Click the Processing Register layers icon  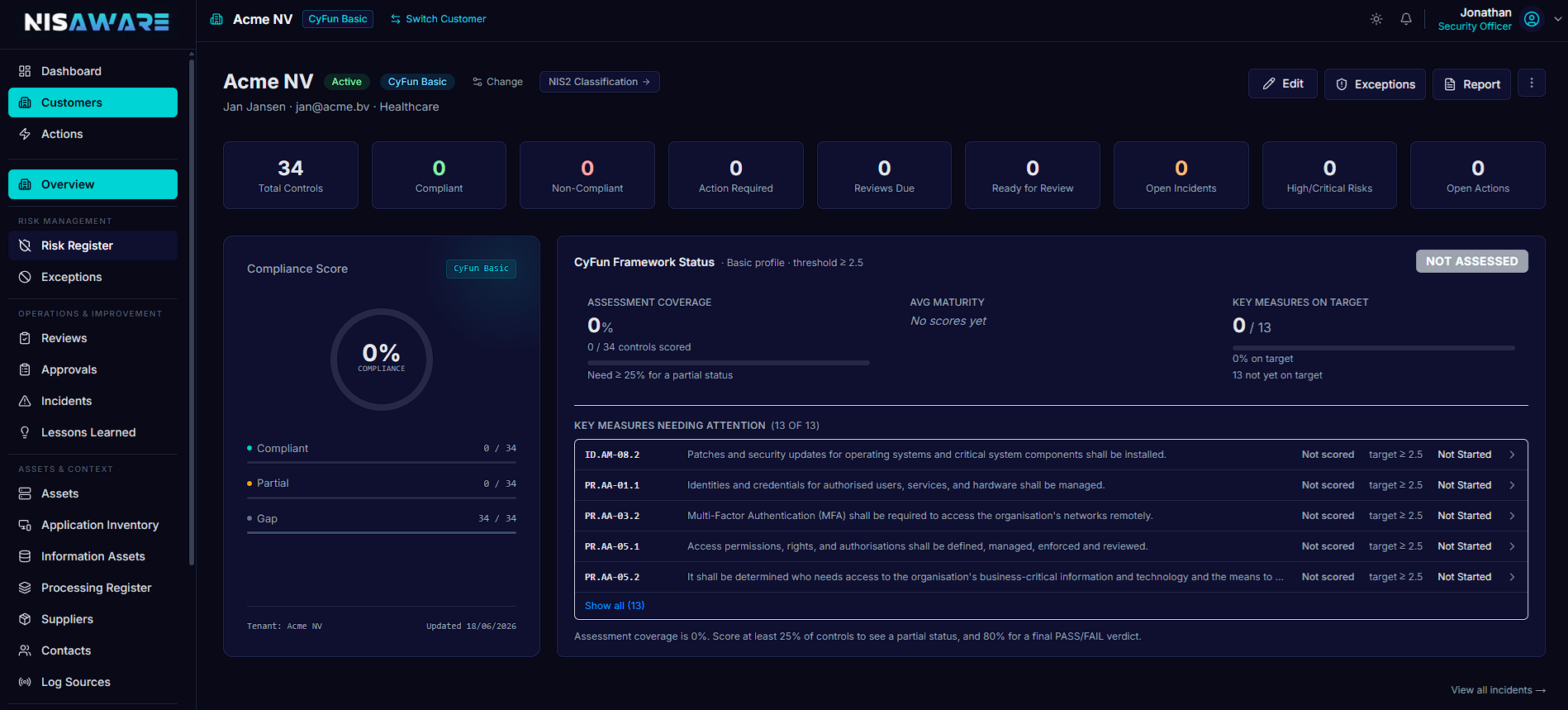click(25, 588)
